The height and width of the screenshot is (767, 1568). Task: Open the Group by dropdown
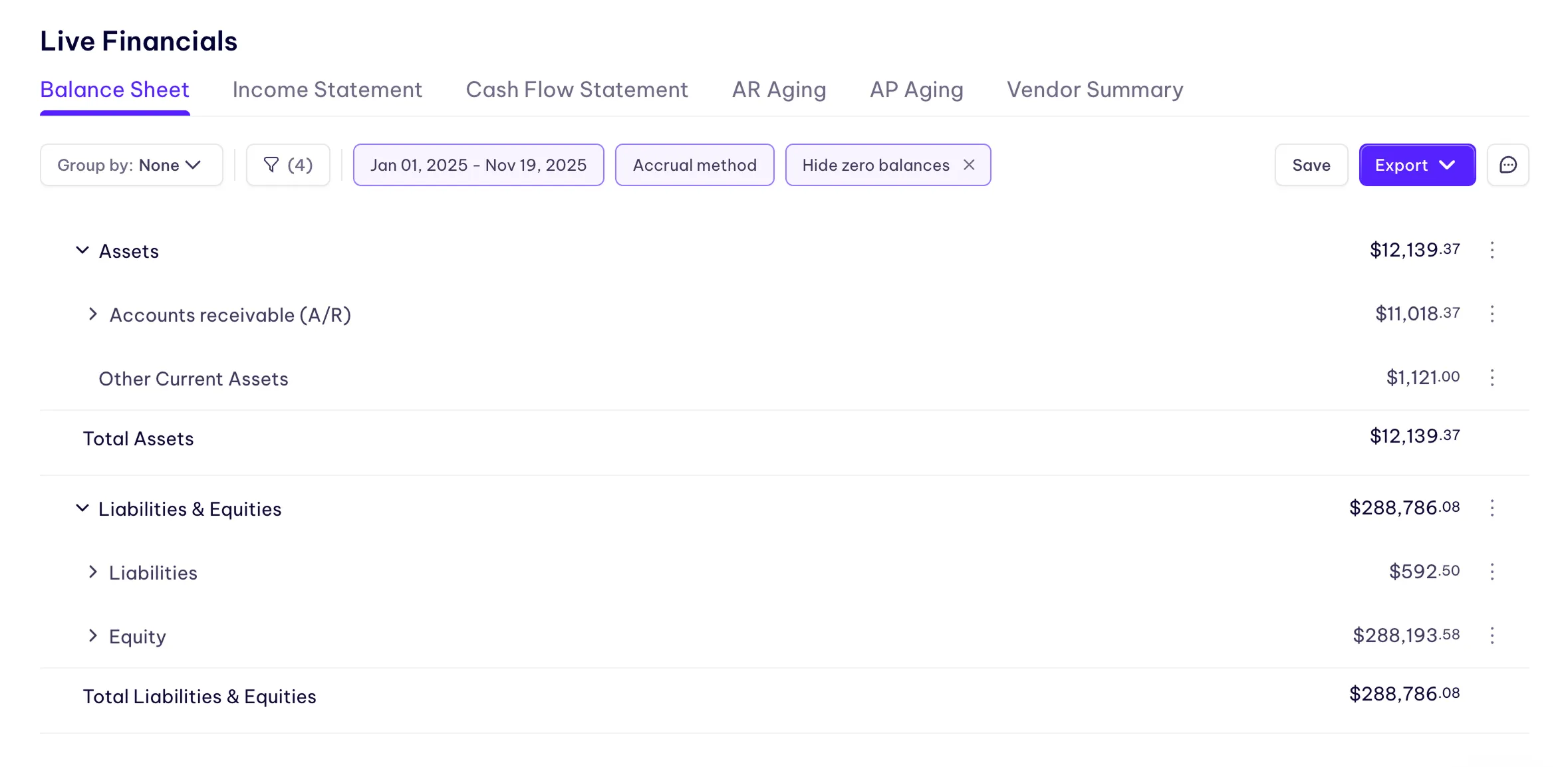tap(131, 165)
